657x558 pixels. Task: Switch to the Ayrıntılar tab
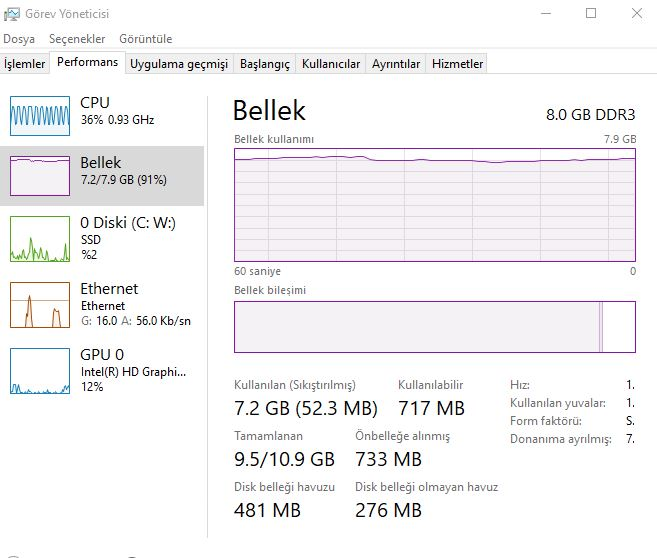coord(396,64)
